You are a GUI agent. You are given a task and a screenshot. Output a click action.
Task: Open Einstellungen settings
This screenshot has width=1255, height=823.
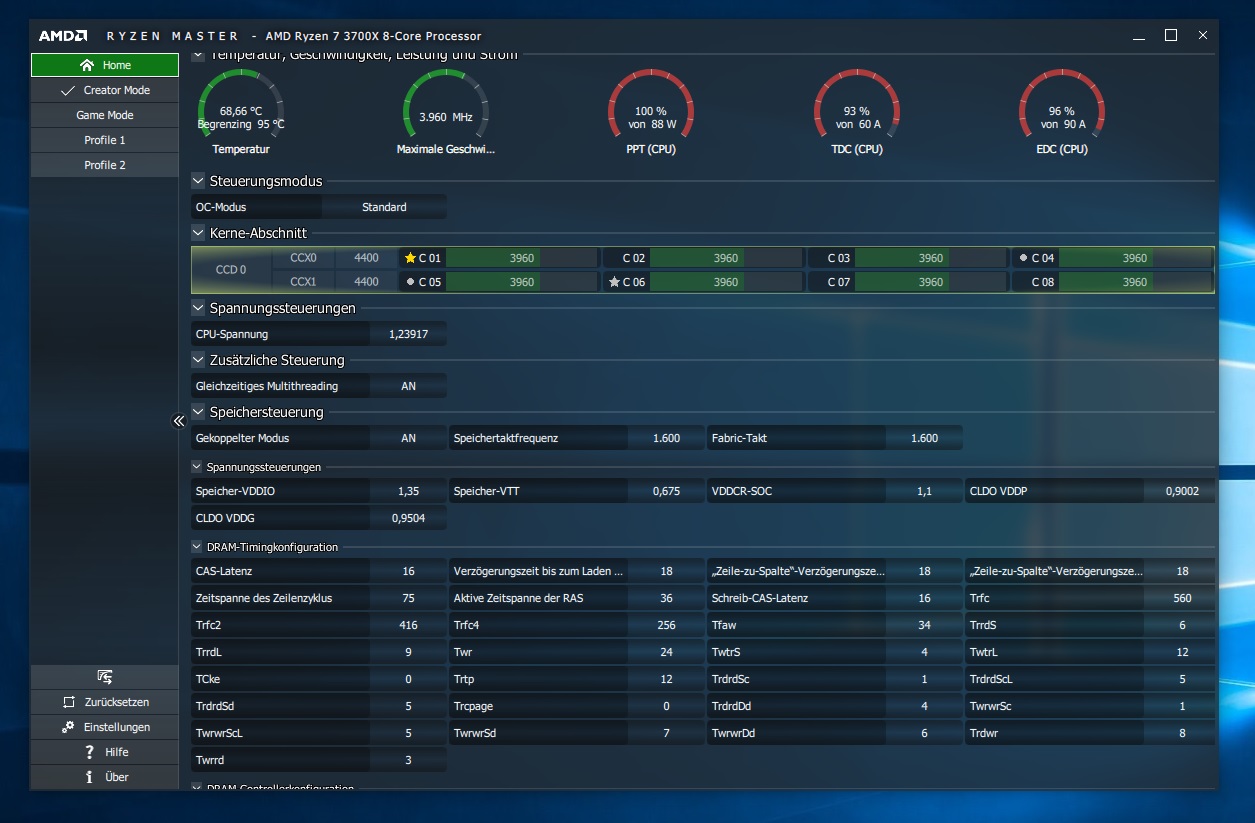pos(105,727)
